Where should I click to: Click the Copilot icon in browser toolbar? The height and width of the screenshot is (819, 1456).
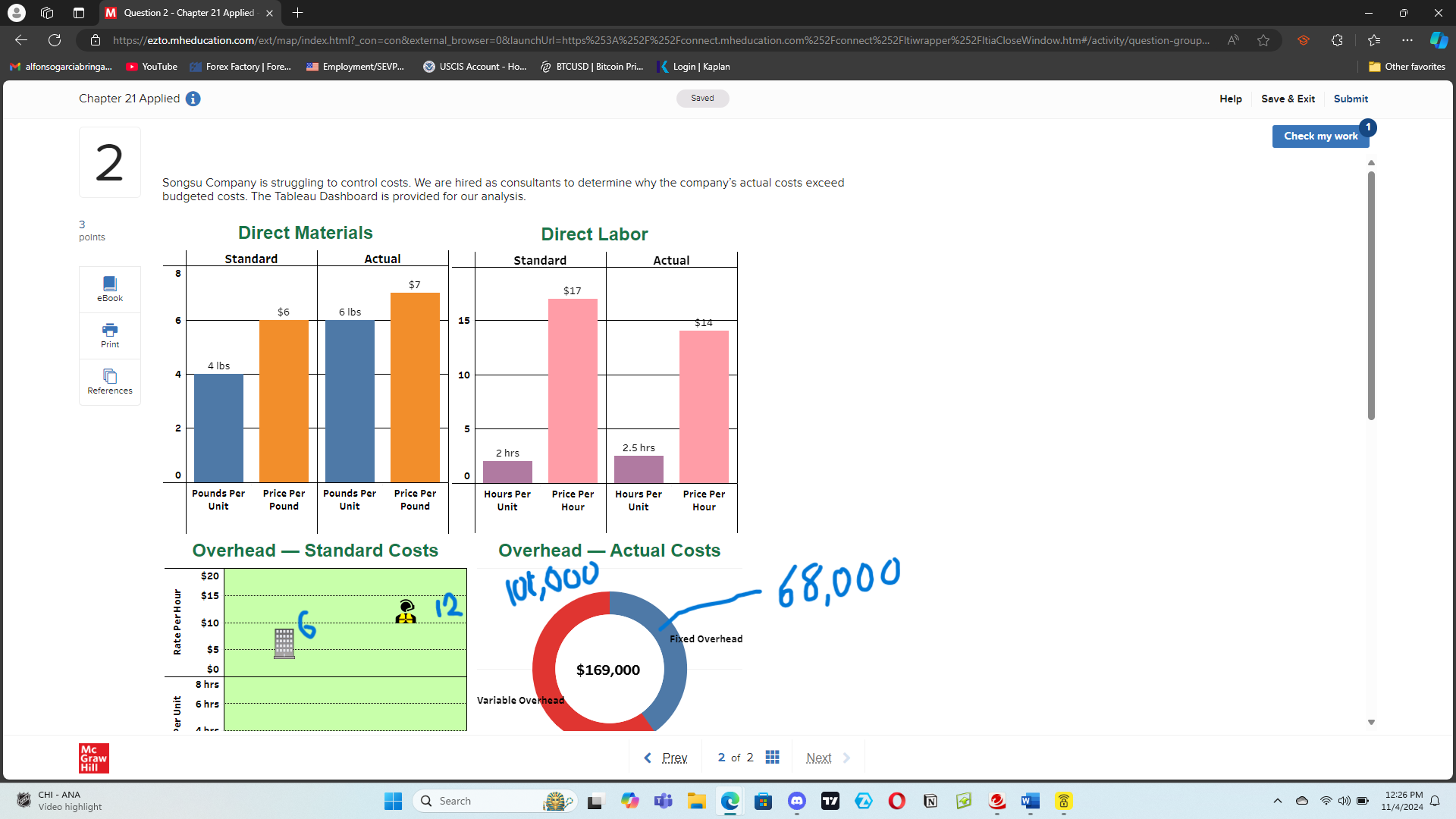[x=1439, y=40]
